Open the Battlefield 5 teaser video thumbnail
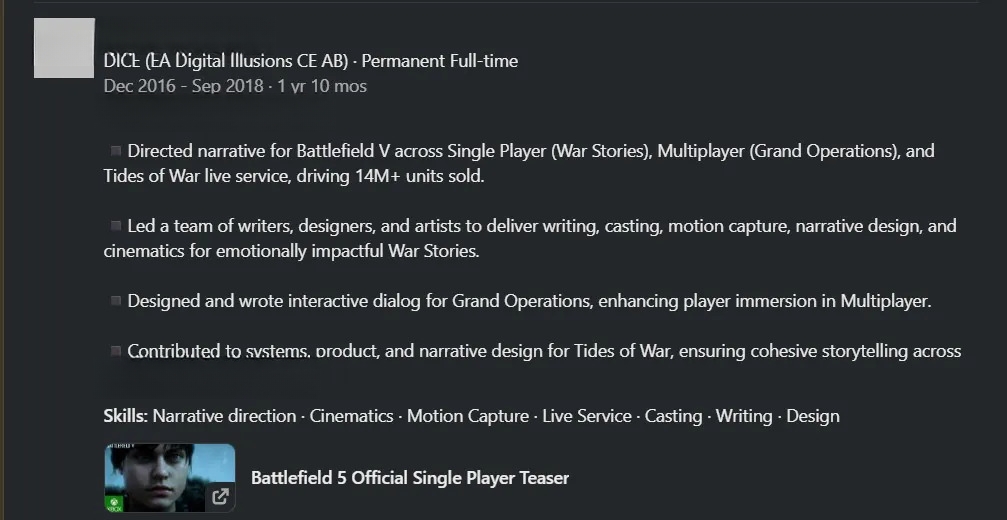1007x520 pixels. (x=170, y=478)
